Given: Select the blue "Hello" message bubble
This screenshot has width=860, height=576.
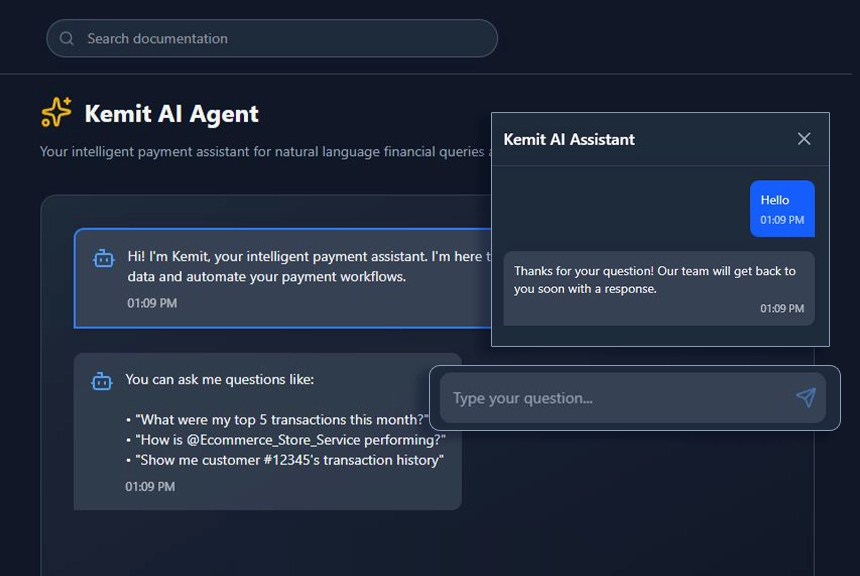Looking at the screenshot, I should click(x=782, y=208).
